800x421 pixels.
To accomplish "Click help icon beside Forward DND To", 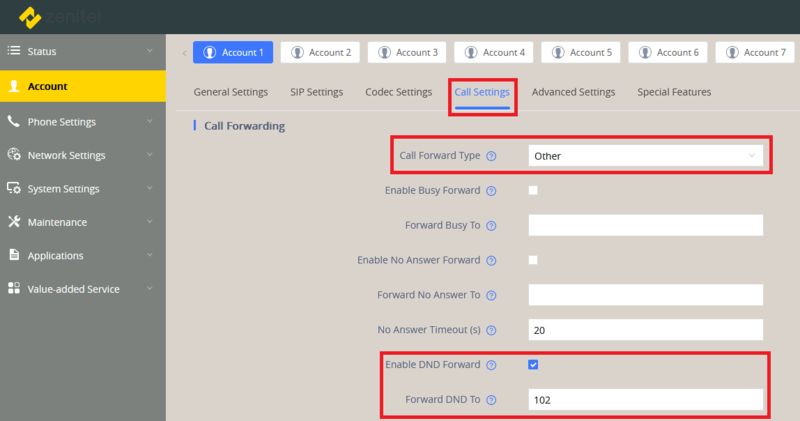I will [x=491, y=400].
